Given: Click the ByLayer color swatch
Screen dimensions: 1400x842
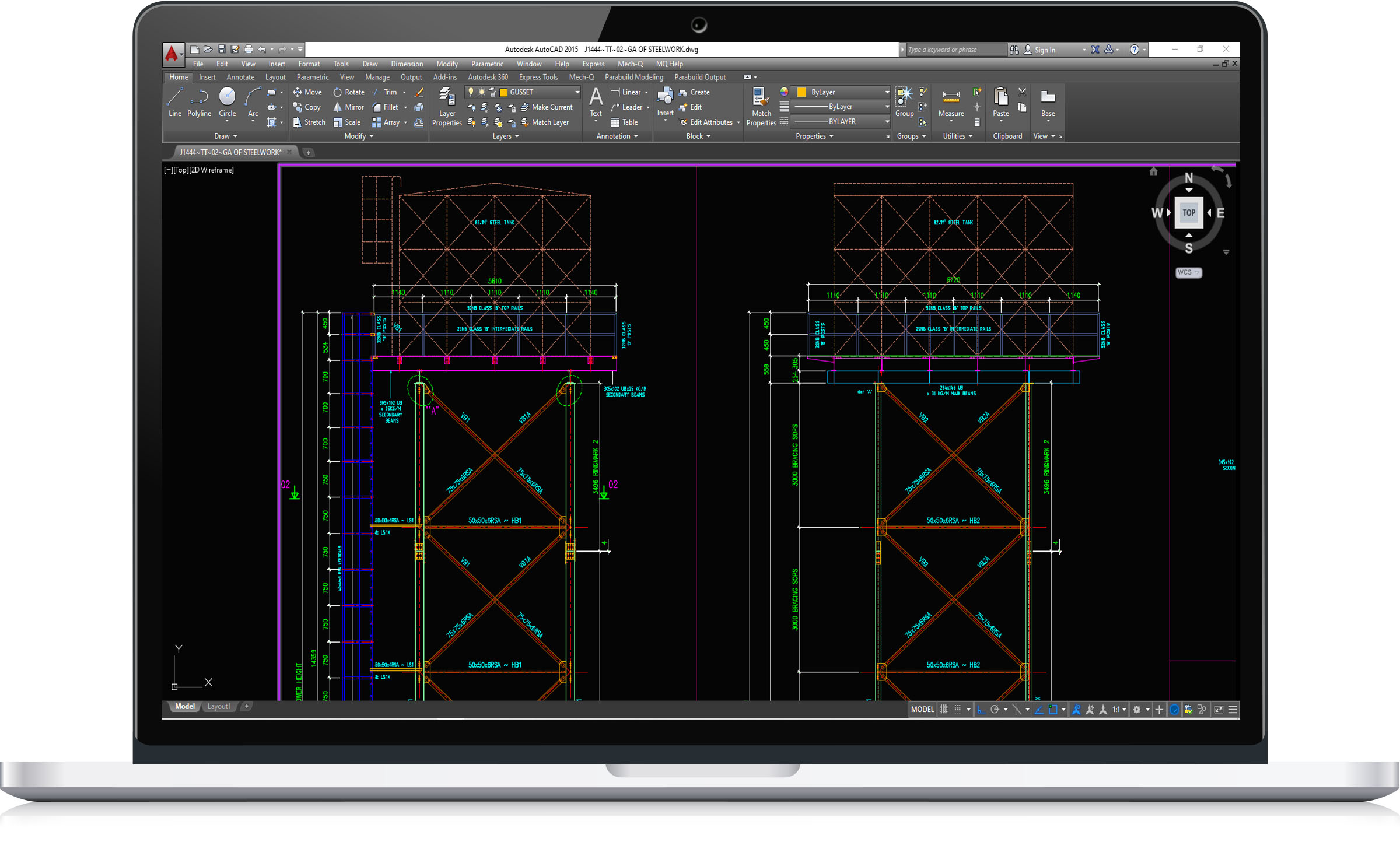Looking at the screenshot, I should point(801,92).
